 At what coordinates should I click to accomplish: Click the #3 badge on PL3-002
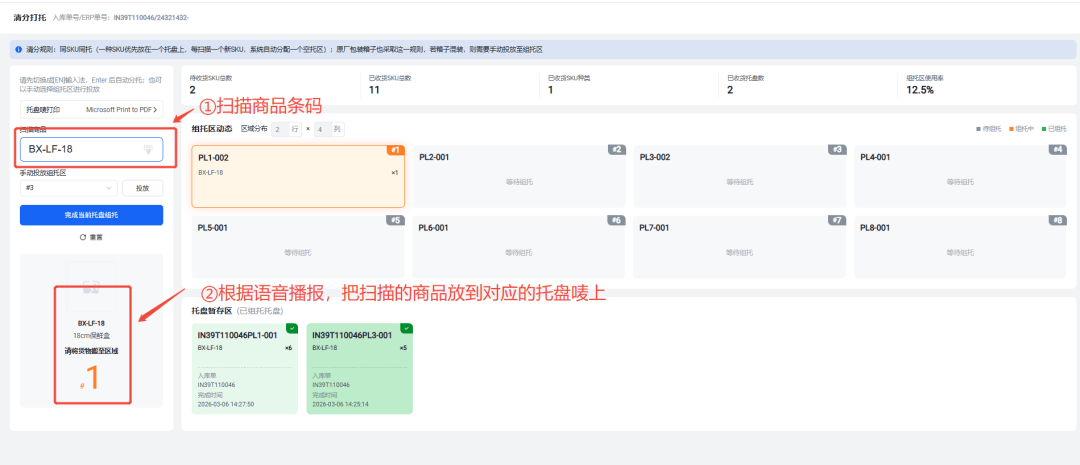coord(838,149)
